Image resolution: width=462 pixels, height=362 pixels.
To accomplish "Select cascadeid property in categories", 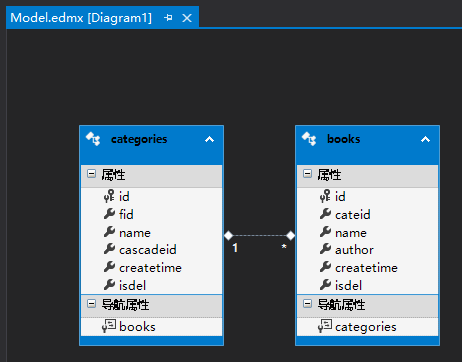I will (x=152, y=250).
